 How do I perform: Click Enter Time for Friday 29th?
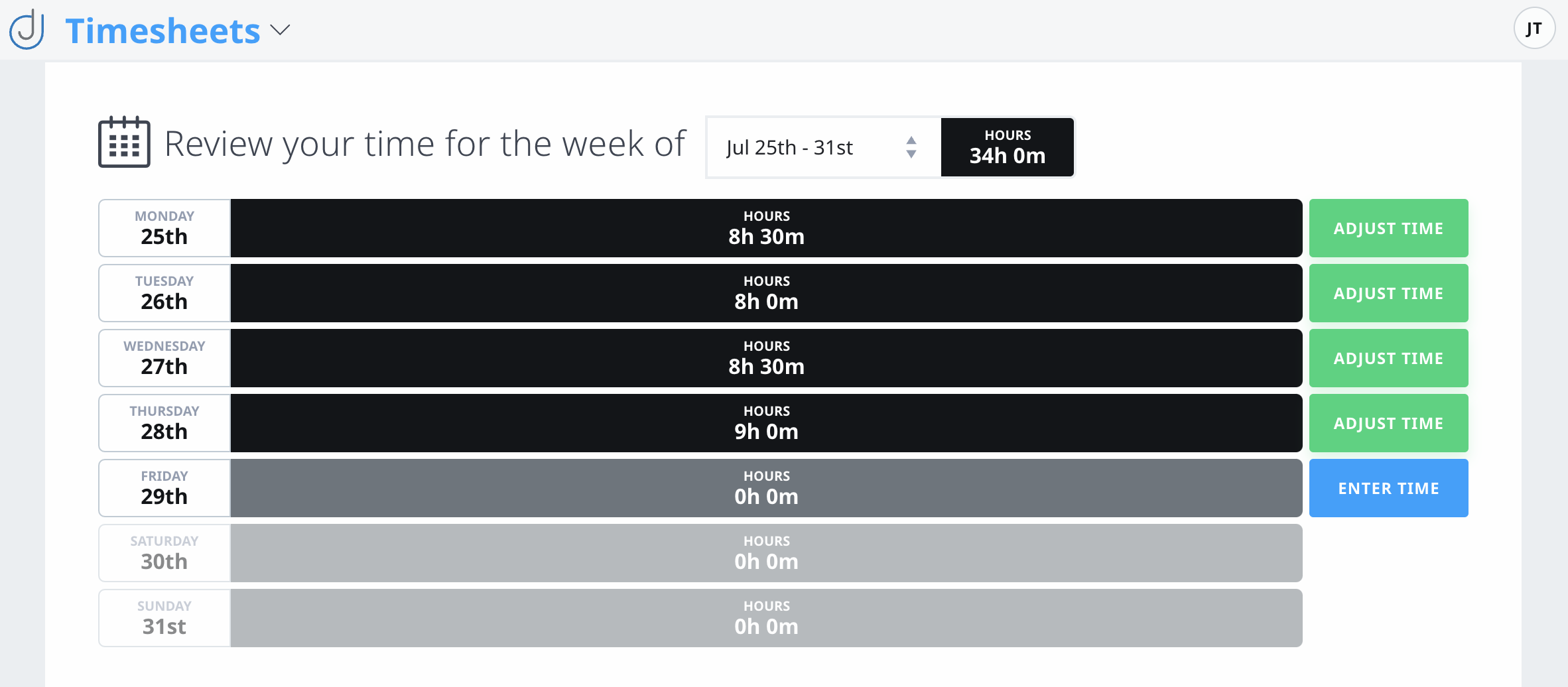click(1388, 487)
